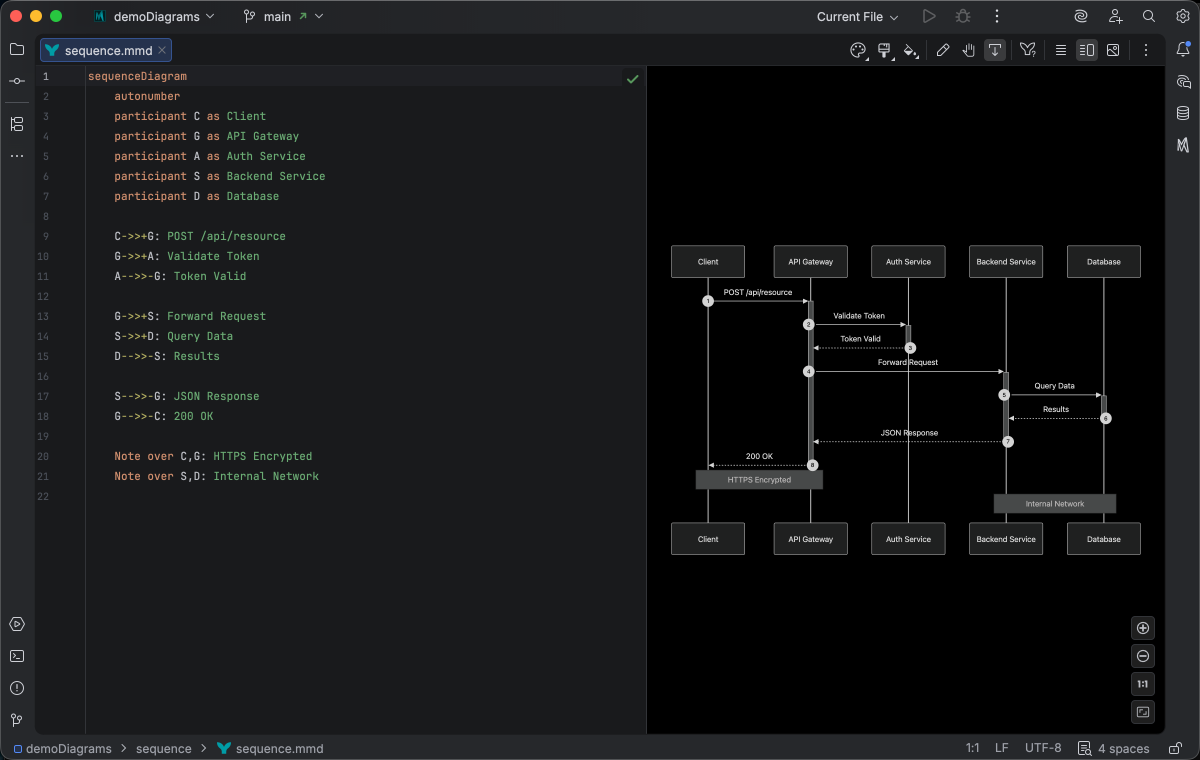The height and width of the screenshot is (760, 1200).
Task: Toggle the scroll-sync arrow button in preview toolbar
Action: coord(995,50)
